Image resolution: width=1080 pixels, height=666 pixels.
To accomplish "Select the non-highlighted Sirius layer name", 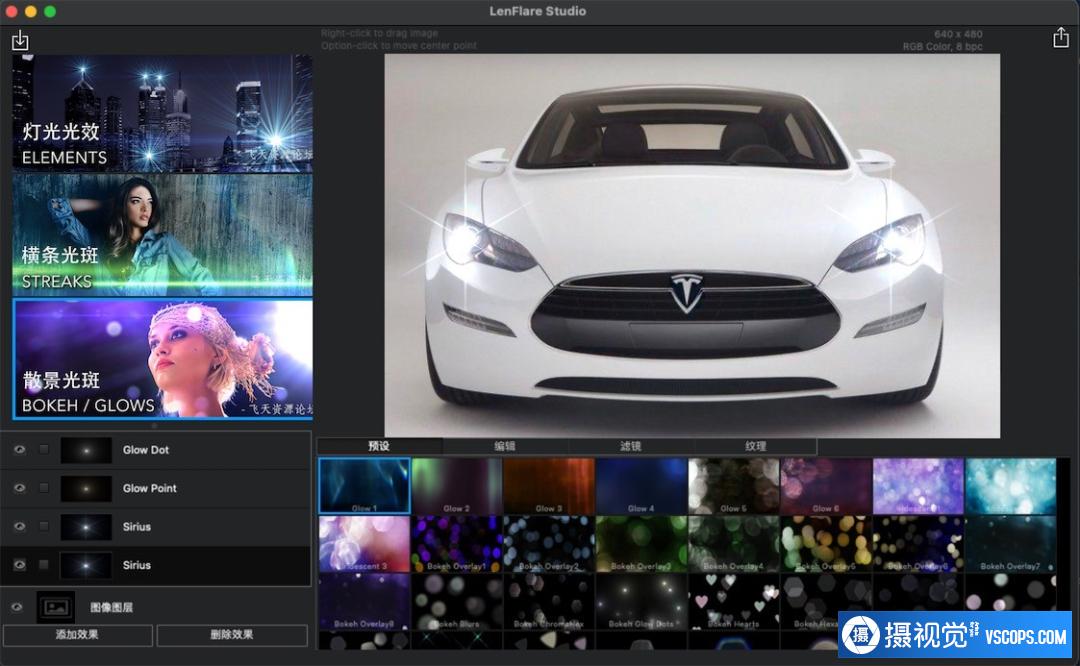I will tap(136, 527).
